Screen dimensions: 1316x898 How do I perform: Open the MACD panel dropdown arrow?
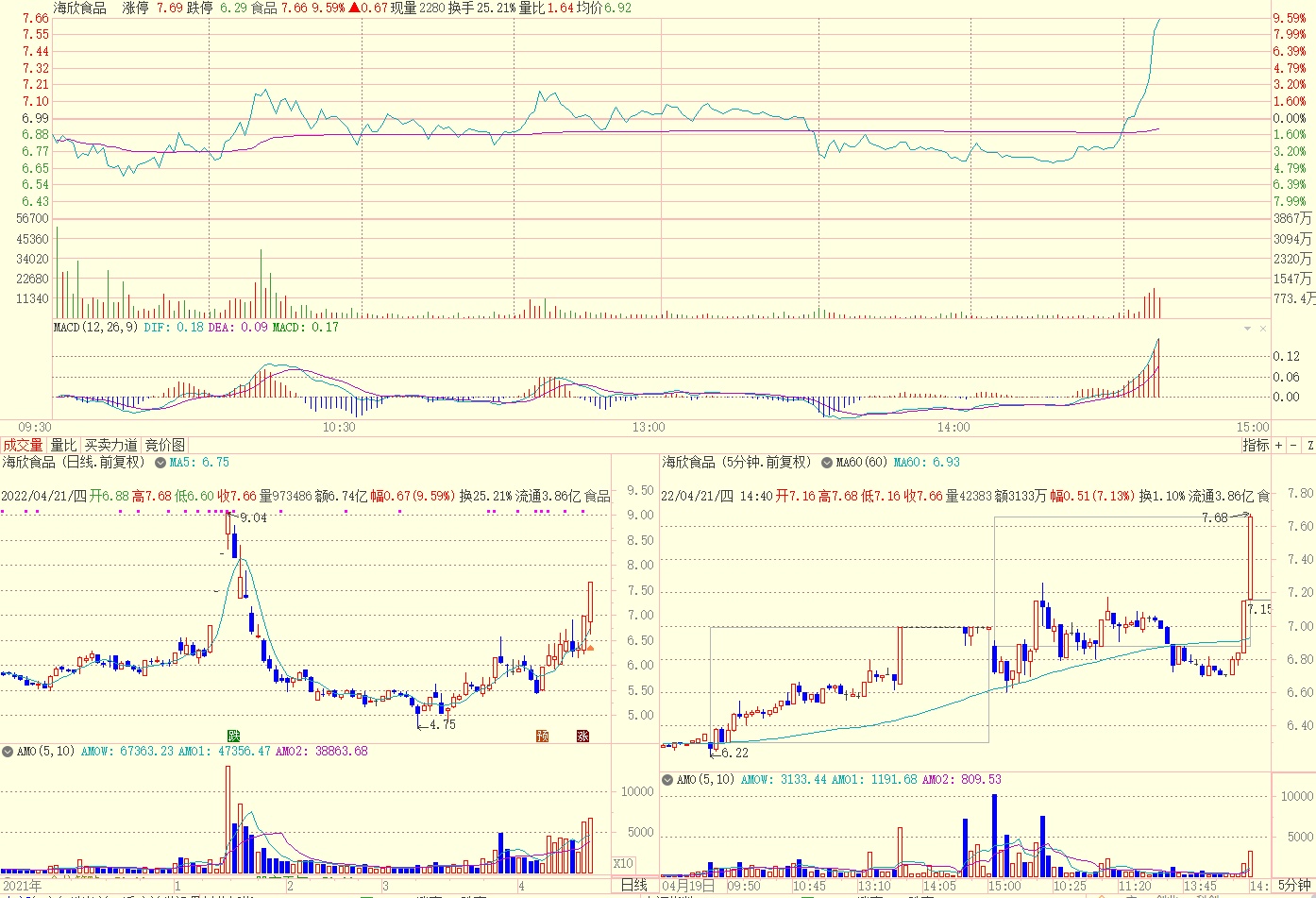(x=1248, y=329)
